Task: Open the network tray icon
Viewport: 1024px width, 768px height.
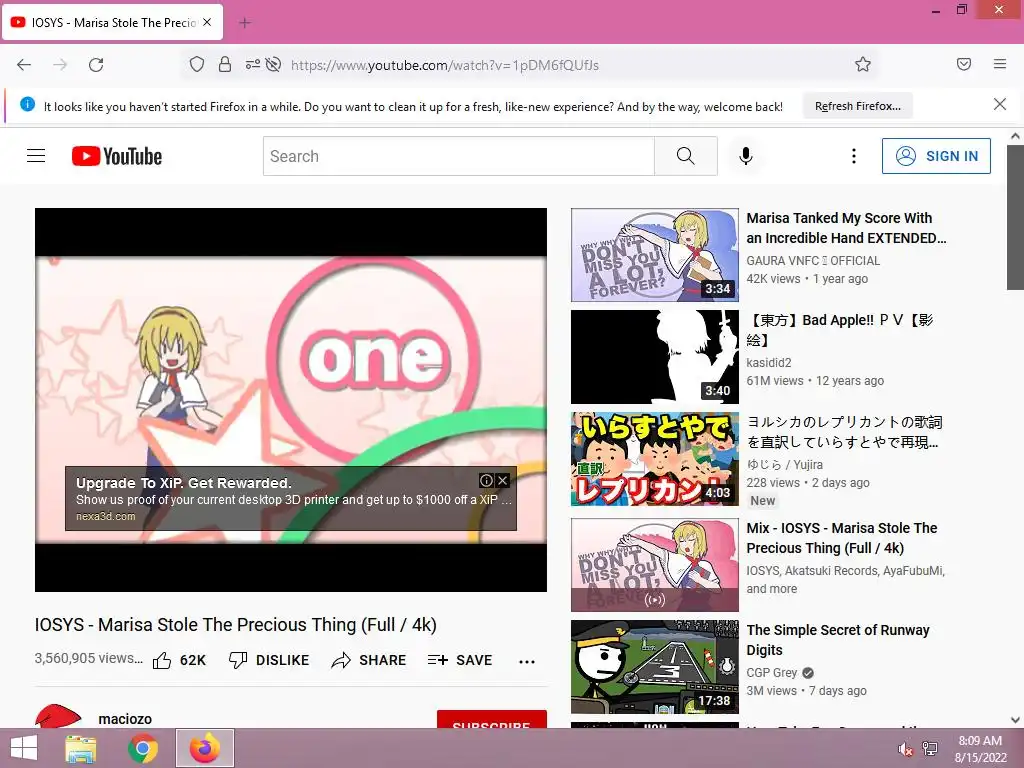Action: pos(930,749)
